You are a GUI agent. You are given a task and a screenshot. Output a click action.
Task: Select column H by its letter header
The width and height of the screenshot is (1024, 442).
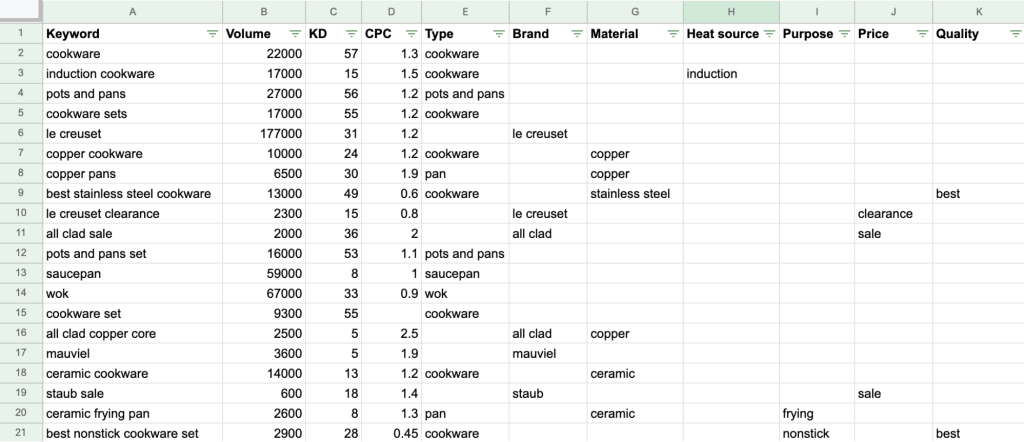(731, 11)
